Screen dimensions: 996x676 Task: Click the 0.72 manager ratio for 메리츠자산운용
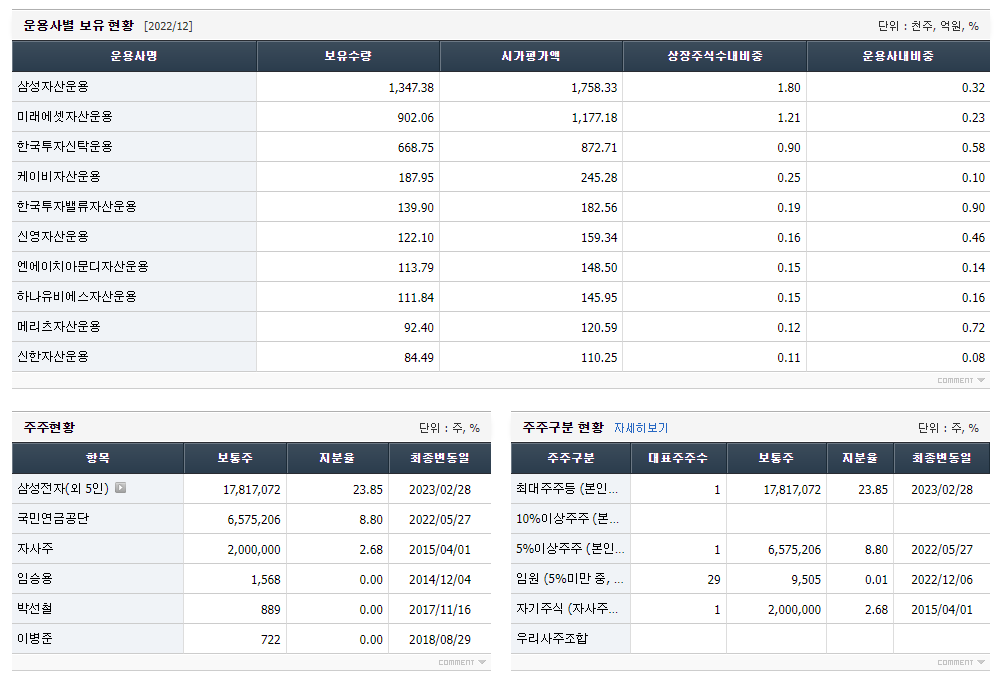pos(973,328)
